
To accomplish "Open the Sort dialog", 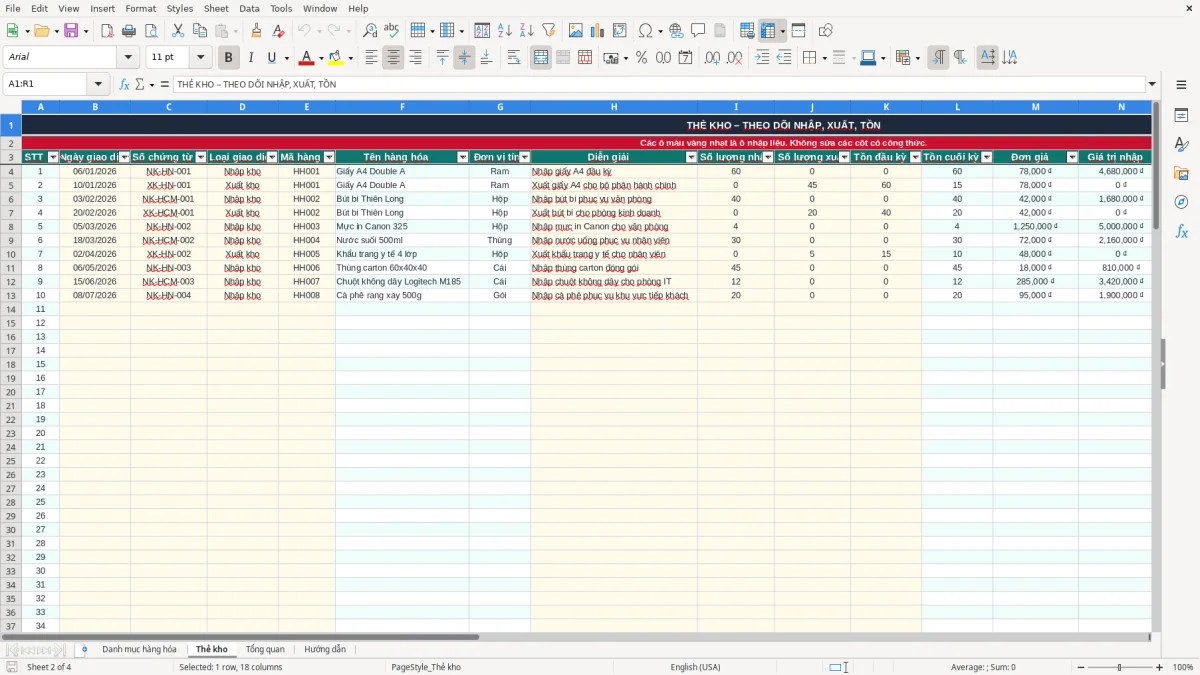I will (x=482, y=31).
